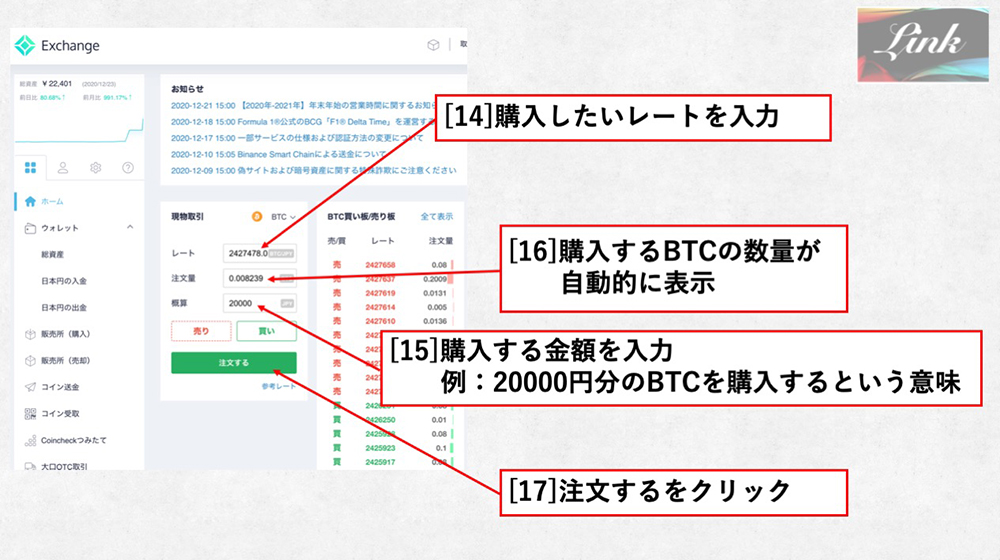Open the 2020-12-09 偽サイト notice

click(313, 170)
